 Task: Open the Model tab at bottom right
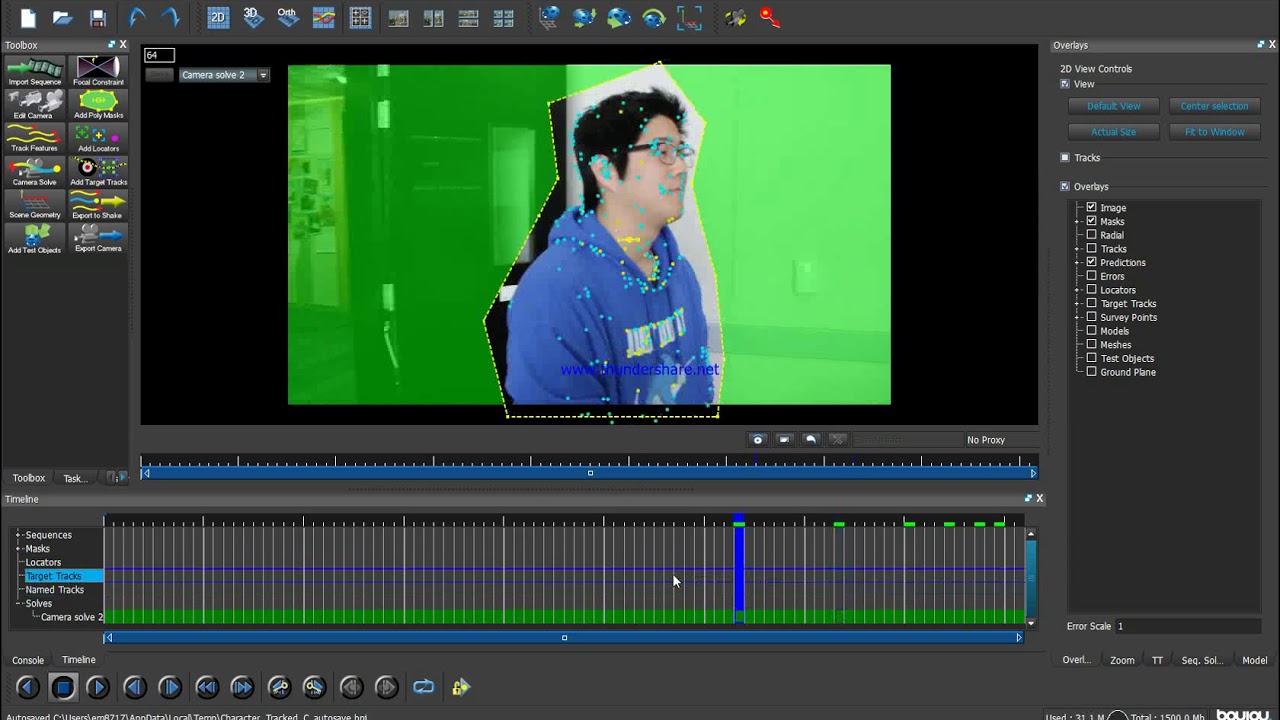click(1254, 660)
